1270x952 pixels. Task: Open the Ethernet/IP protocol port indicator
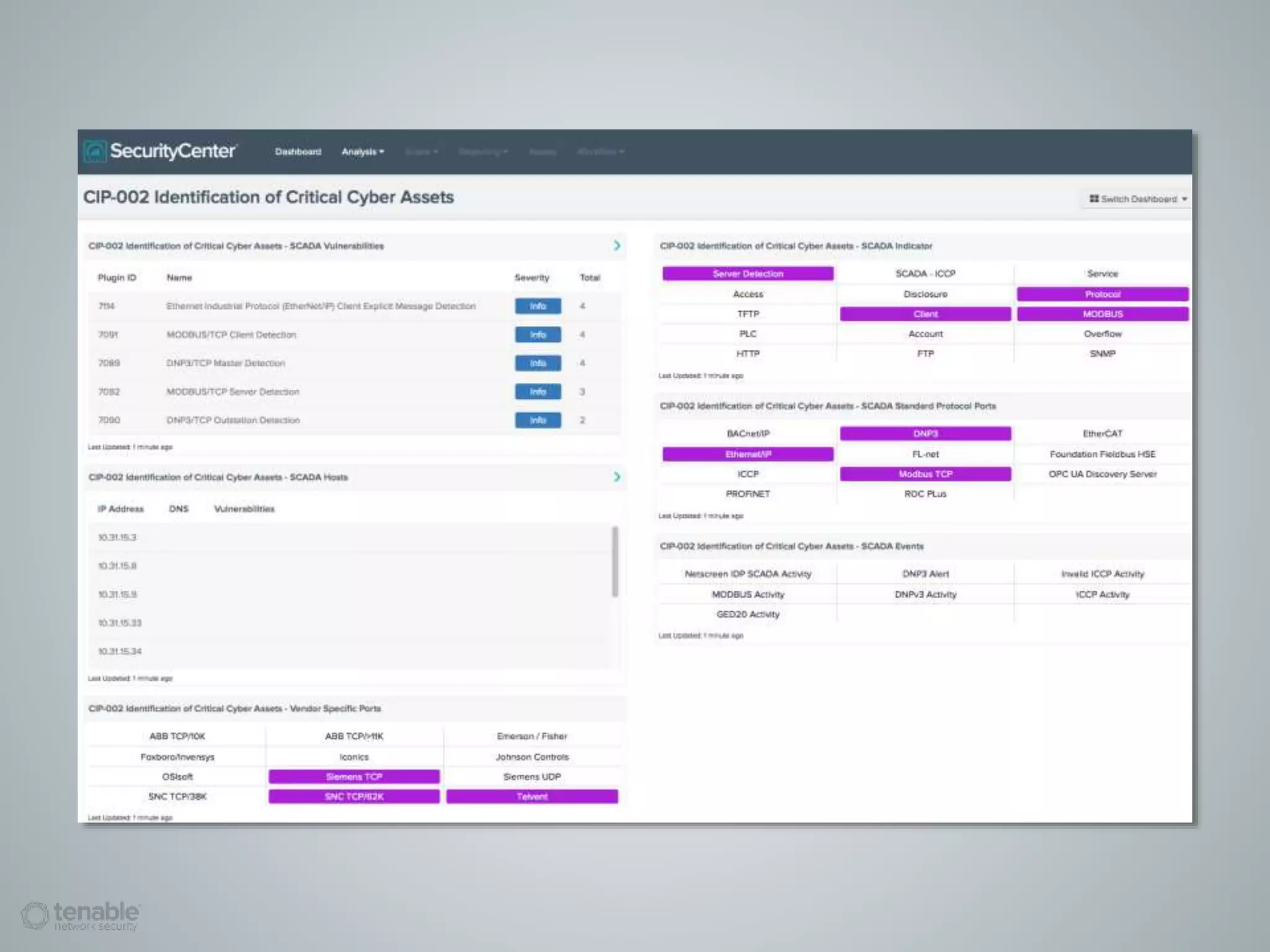point(747,454)
